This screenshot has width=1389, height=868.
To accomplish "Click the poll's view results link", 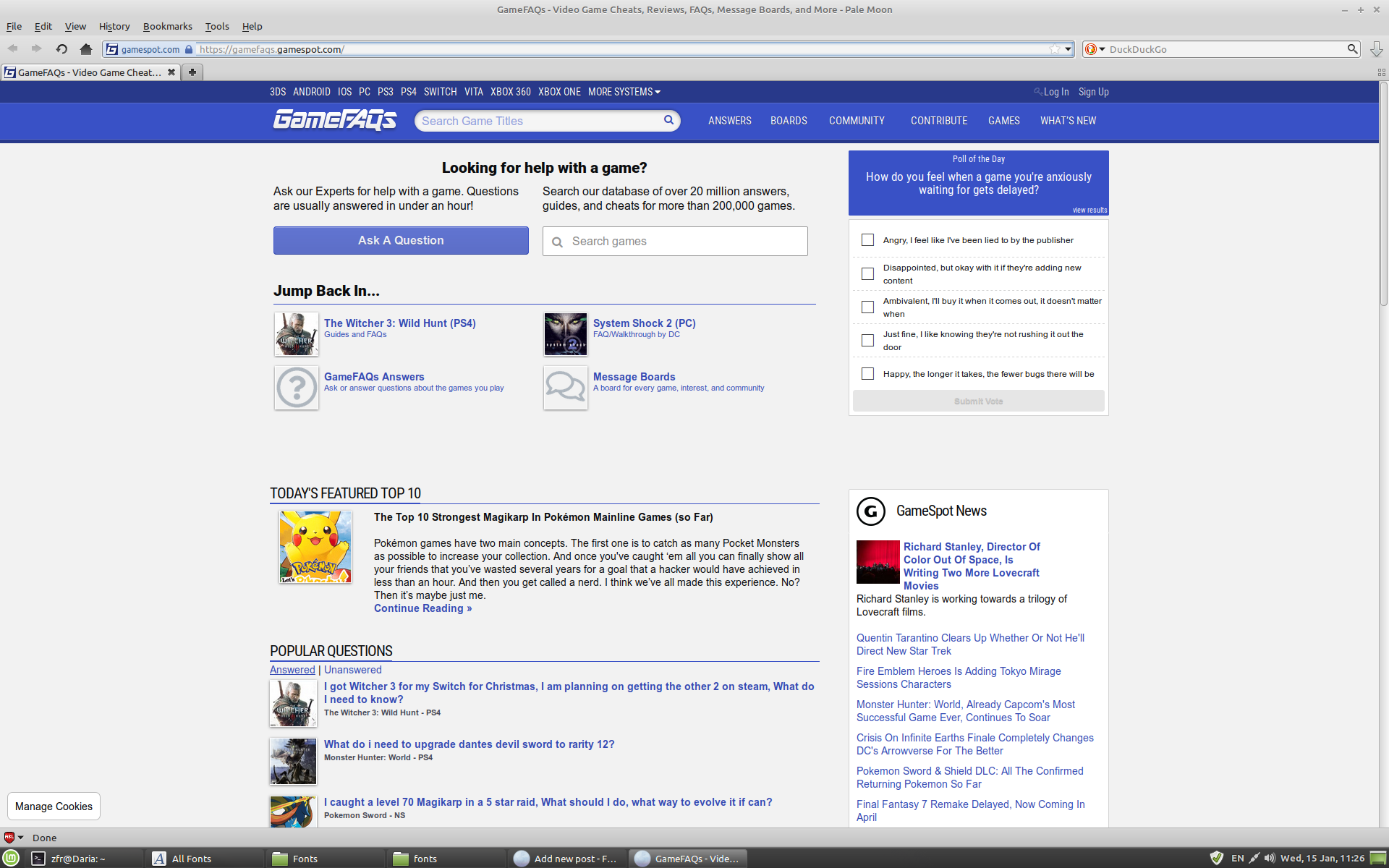I will pos(1089,210).
